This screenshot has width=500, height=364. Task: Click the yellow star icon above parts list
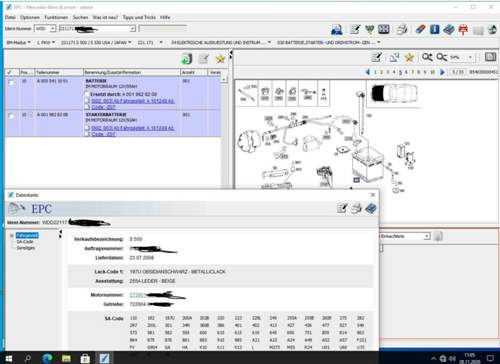pyautogui.click(x=220, y=59)
